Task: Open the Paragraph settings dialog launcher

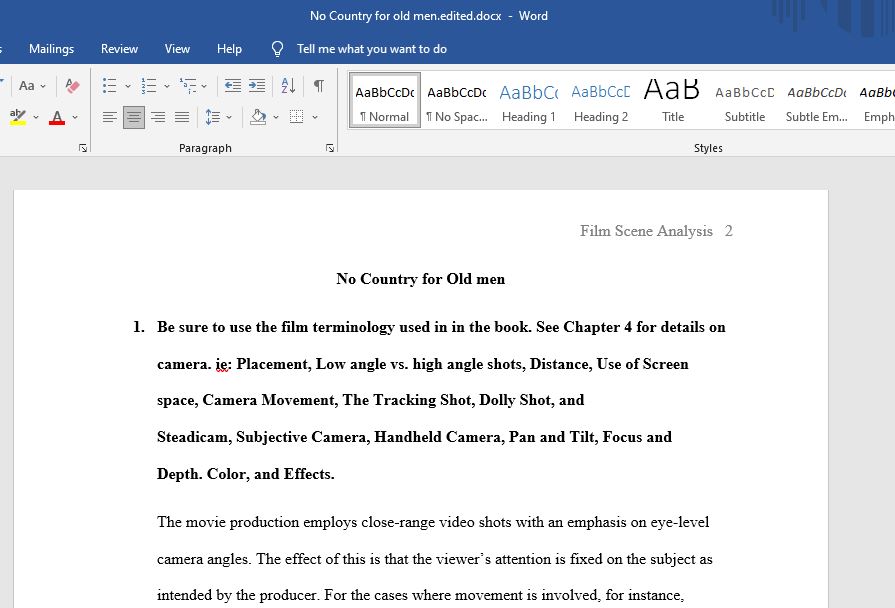Action: 329,148
